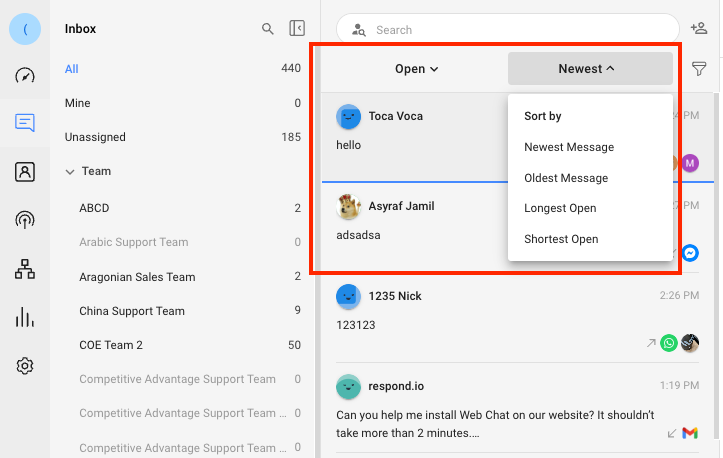This screenshot has height=458, width=723.
Task: Open the China Support Team inbox
Action: pyautogui.click(x=132, y=311)
